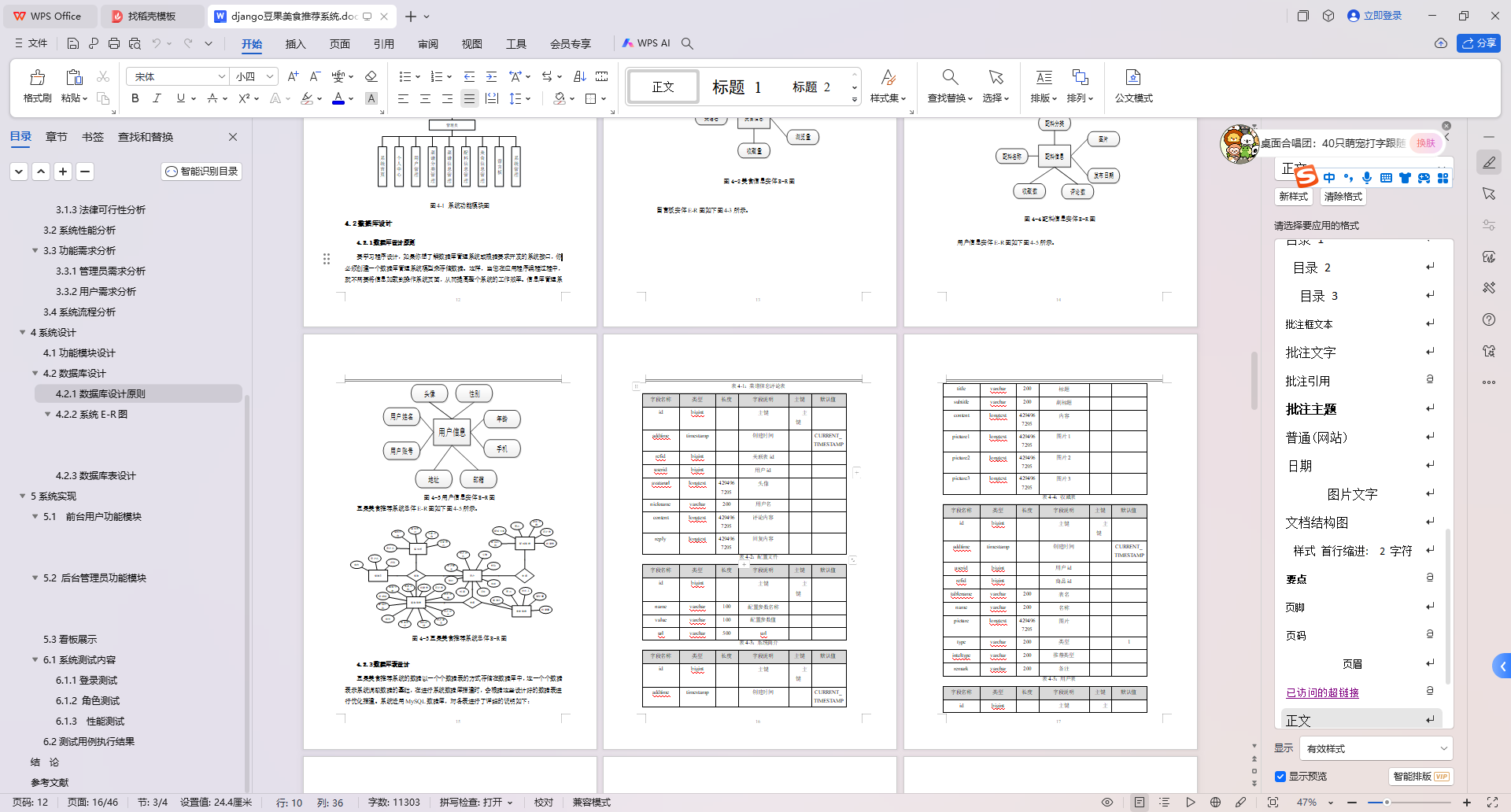Click the Save document icon

[73, 43]
